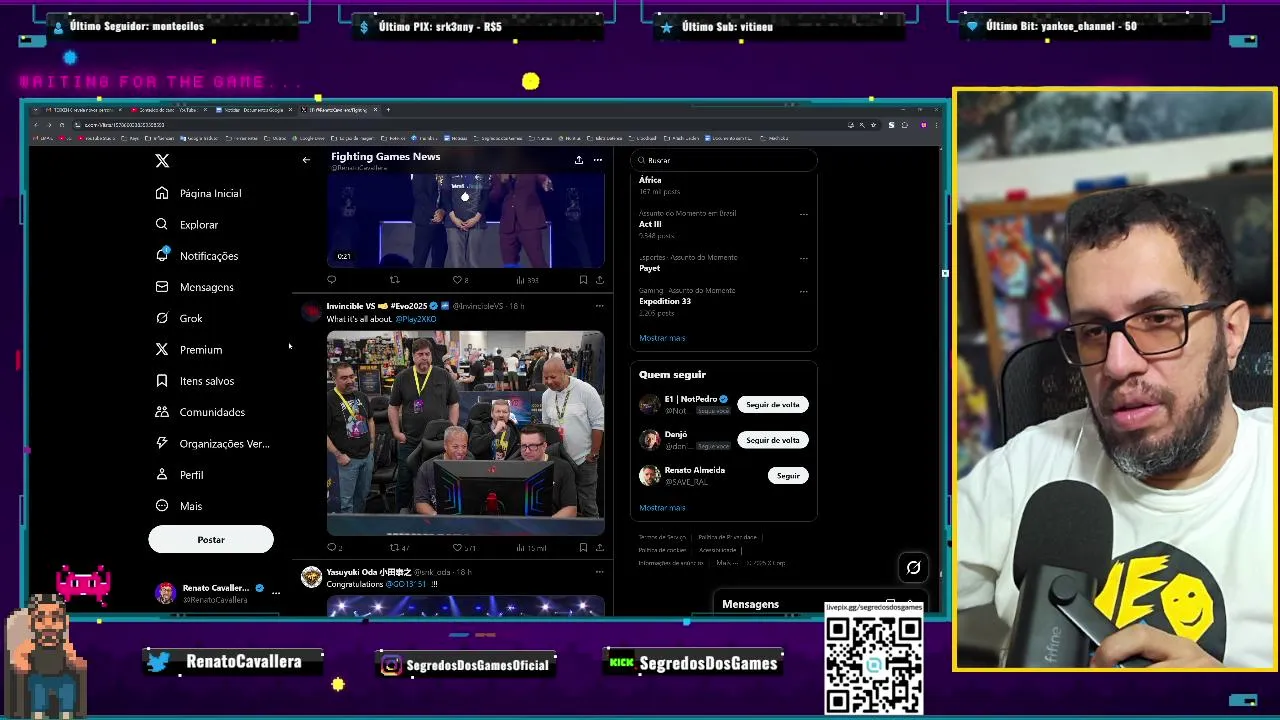Open Perfil in sidebar

(180, 475)
